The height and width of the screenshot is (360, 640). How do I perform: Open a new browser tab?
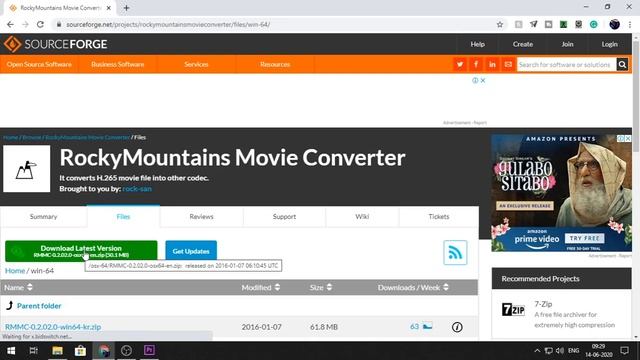coord(126,8)
